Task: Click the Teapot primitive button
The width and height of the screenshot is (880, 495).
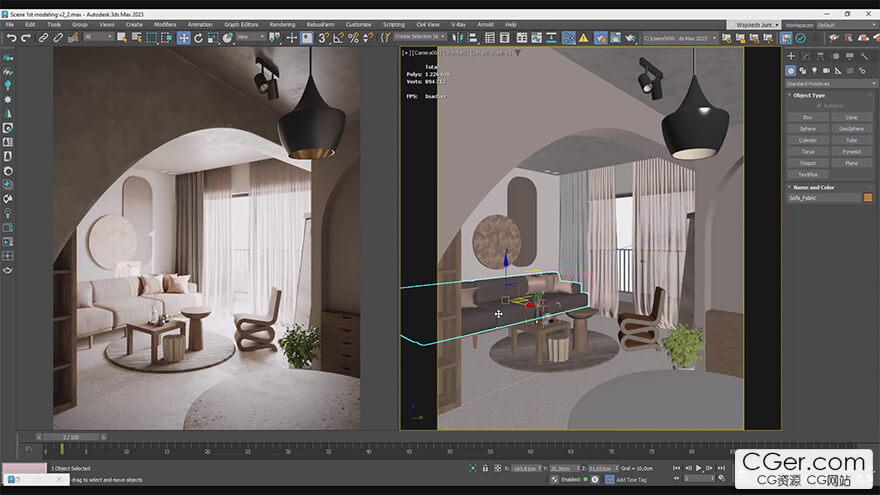Action: [807, 163]
